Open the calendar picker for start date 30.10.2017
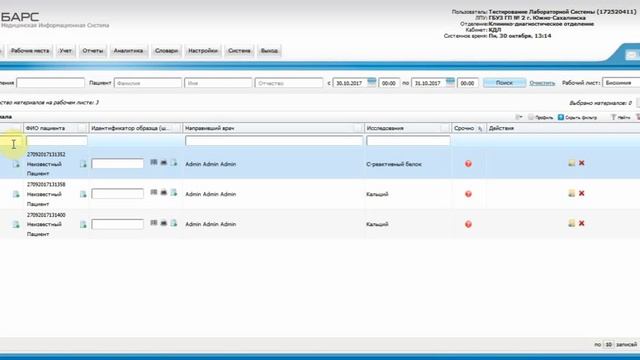Screen dimensions: 640x360 pyautogui.click(x=371, y=82)
